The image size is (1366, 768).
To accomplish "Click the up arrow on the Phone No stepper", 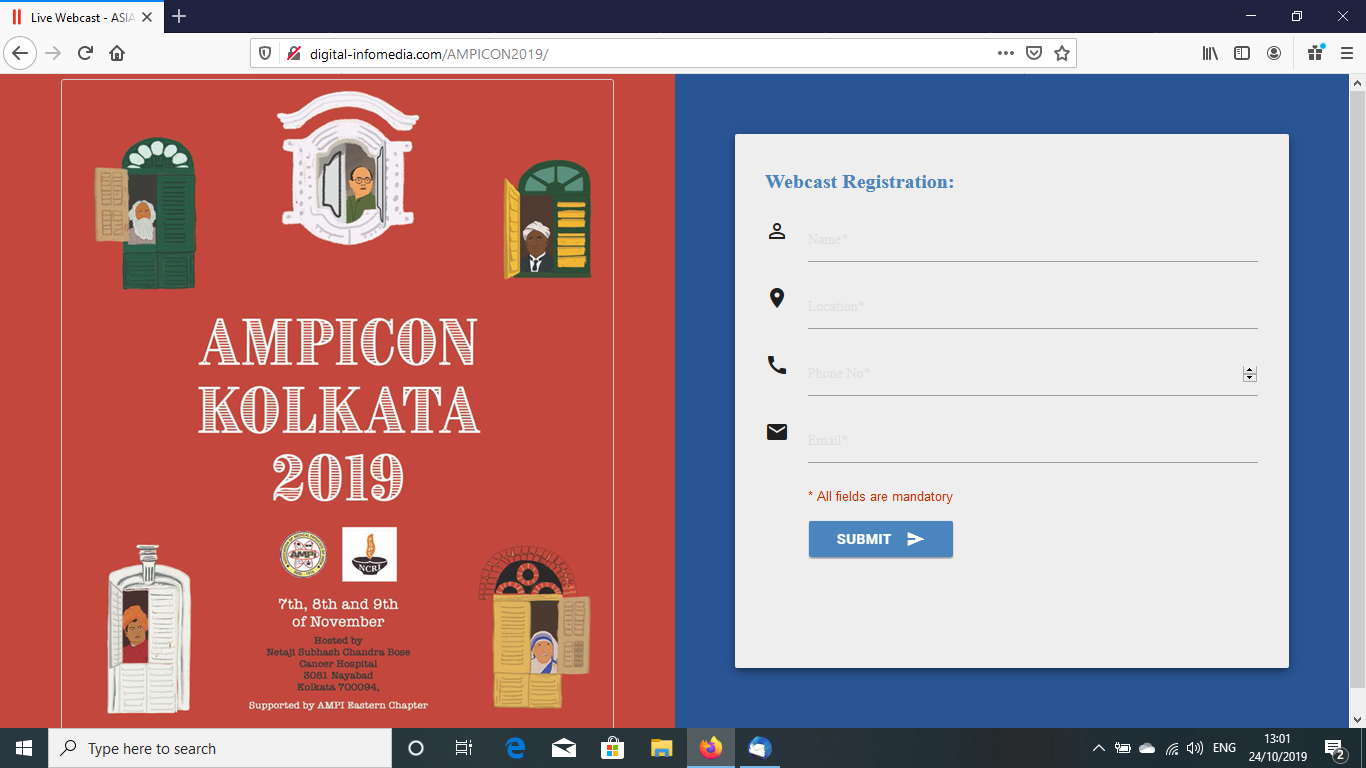I will click(1249, 369).
